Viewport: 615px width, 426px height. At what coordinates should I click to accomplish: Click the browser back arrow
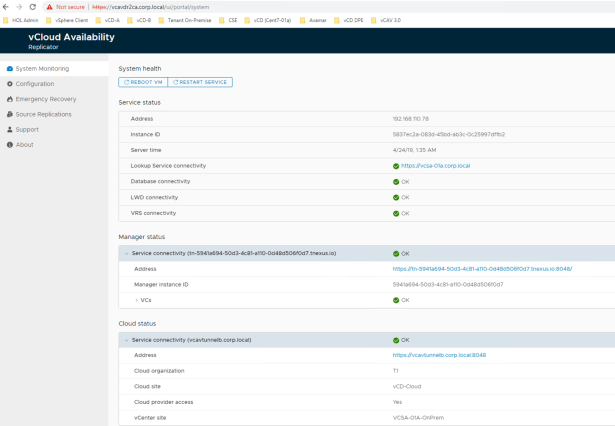coord(7,6)
